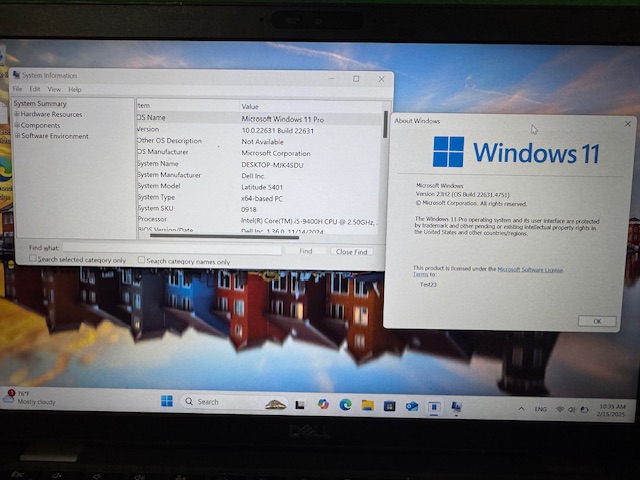The height and width of the screenshot is (480, 640).
Task: Maximize the System Information window
Action: tap(356, 78)
